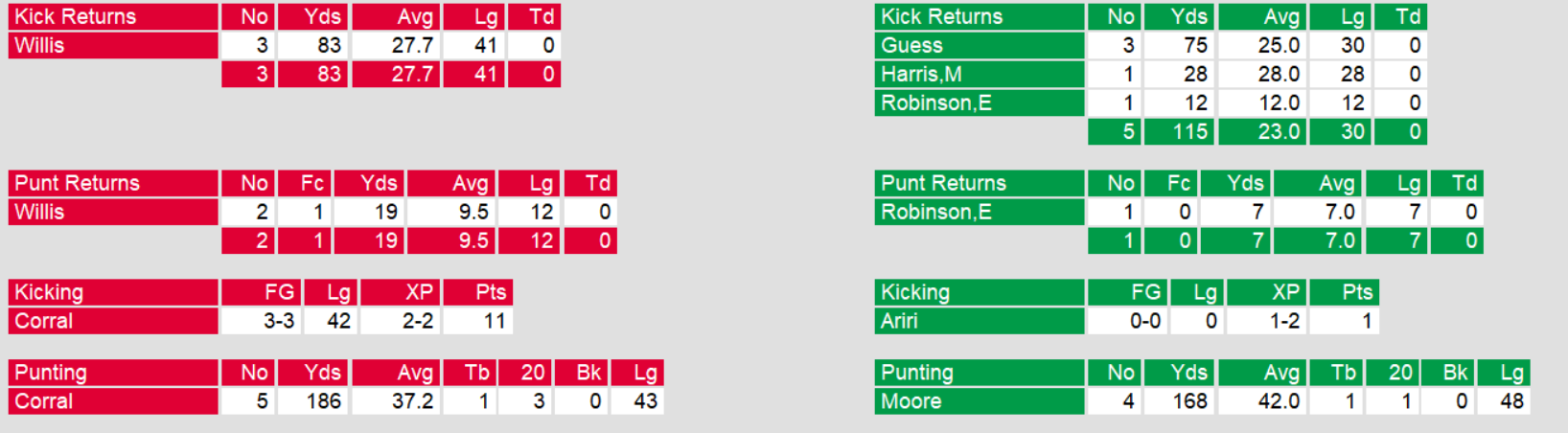The image size is (1568, 433).
Task: Click the Fc column header in red Punt Returns
Action: (305, 183)
